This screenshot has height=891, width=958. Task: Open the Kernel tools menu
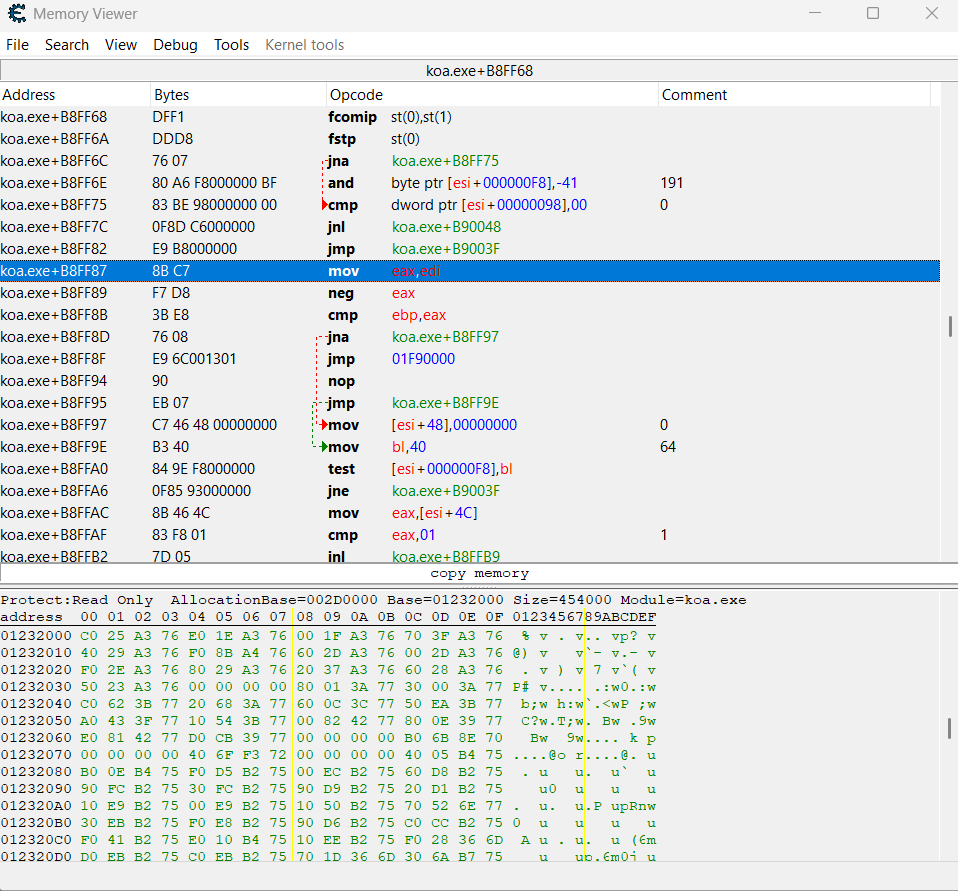304,45
